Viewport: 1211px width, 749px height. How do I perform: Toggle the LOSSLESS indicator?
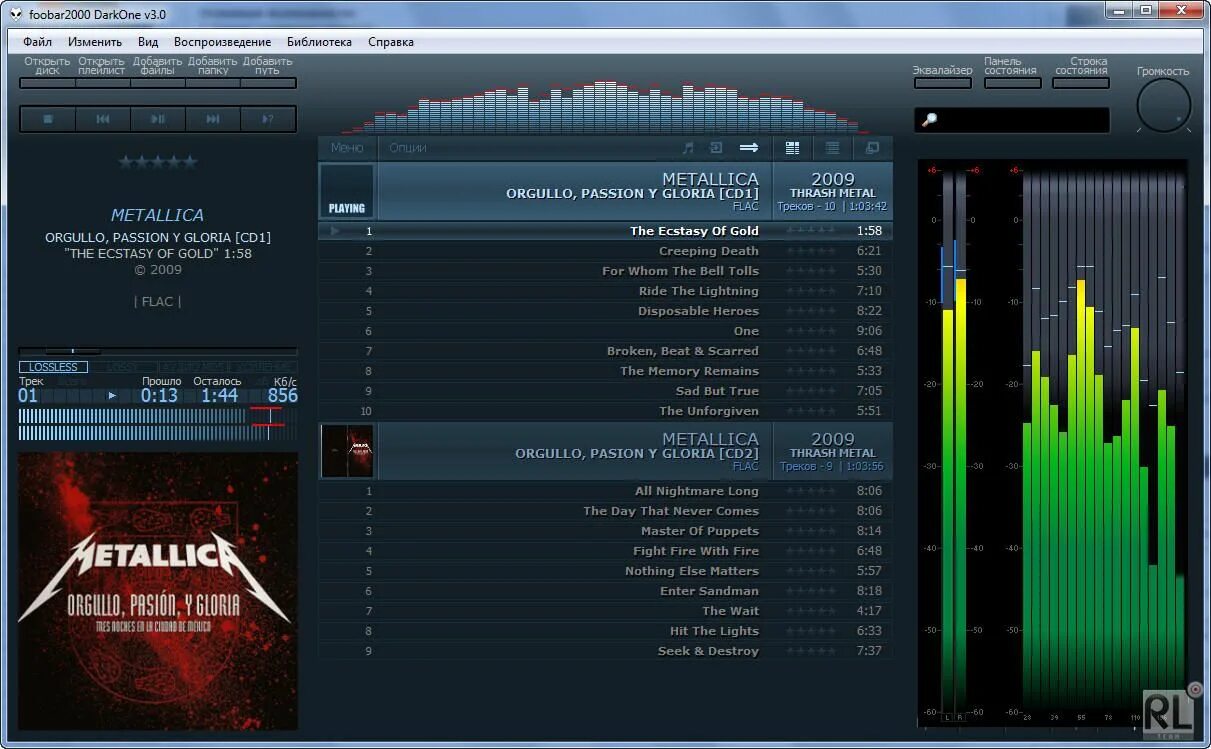tap(53, 367)
